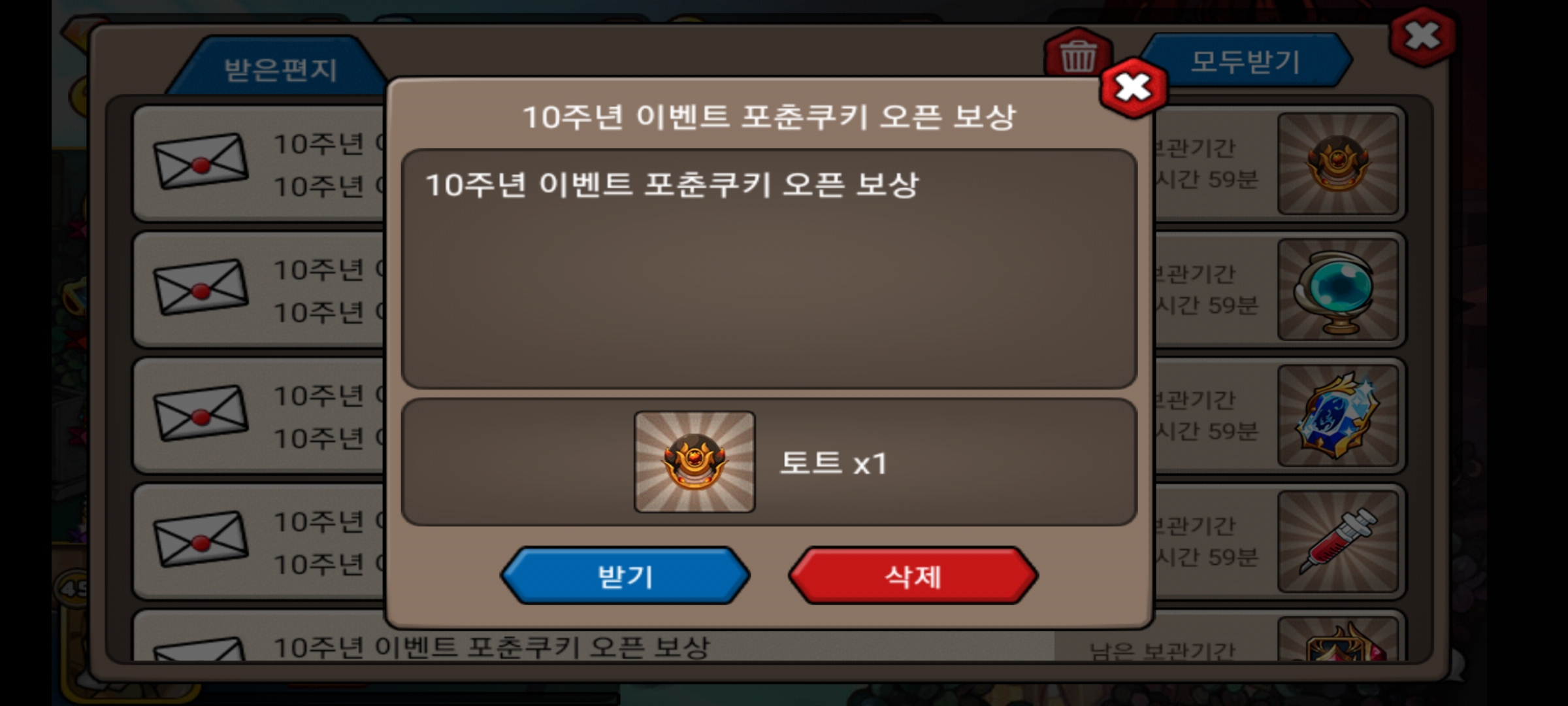Click the red 삭제 delete button
1568x706 pixels.
tap(913, 576)
